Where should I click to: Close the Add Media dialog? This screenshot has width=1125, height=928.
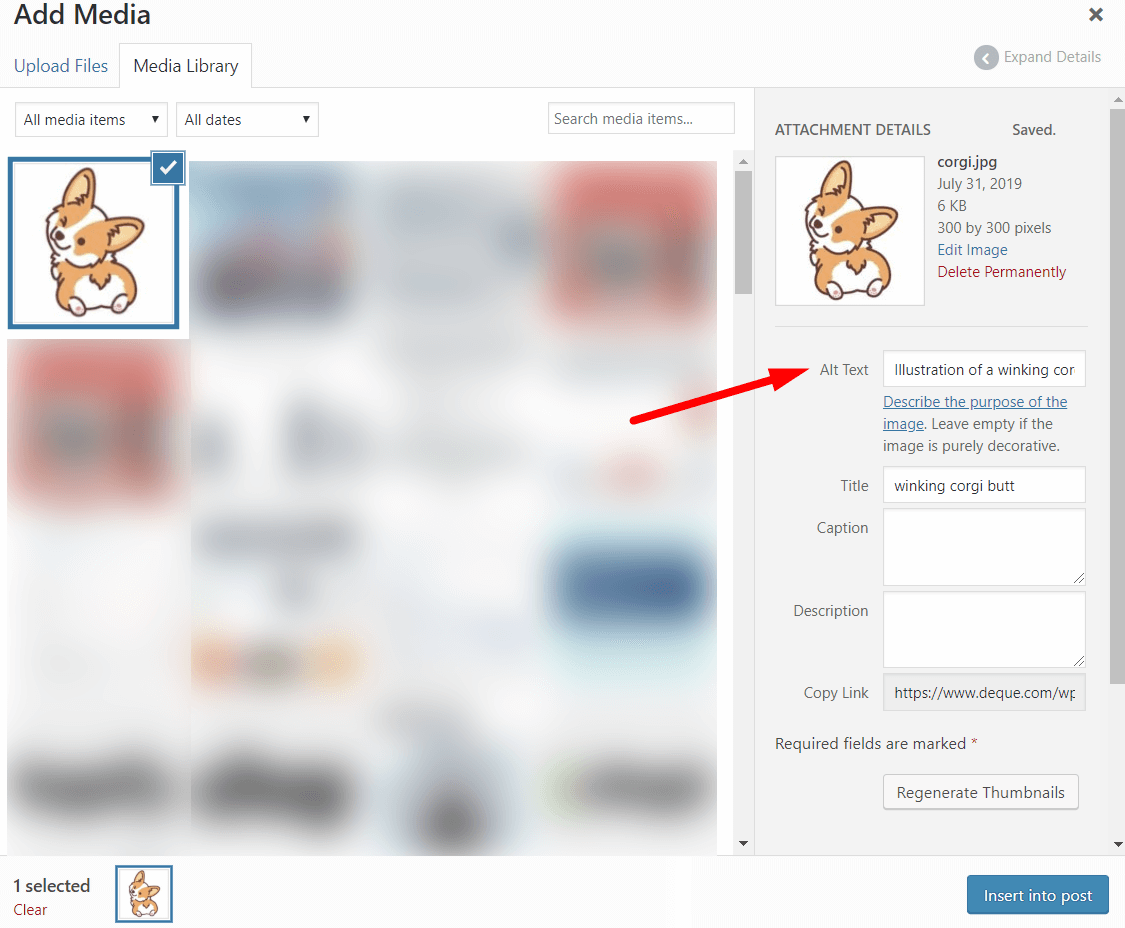1095,14
